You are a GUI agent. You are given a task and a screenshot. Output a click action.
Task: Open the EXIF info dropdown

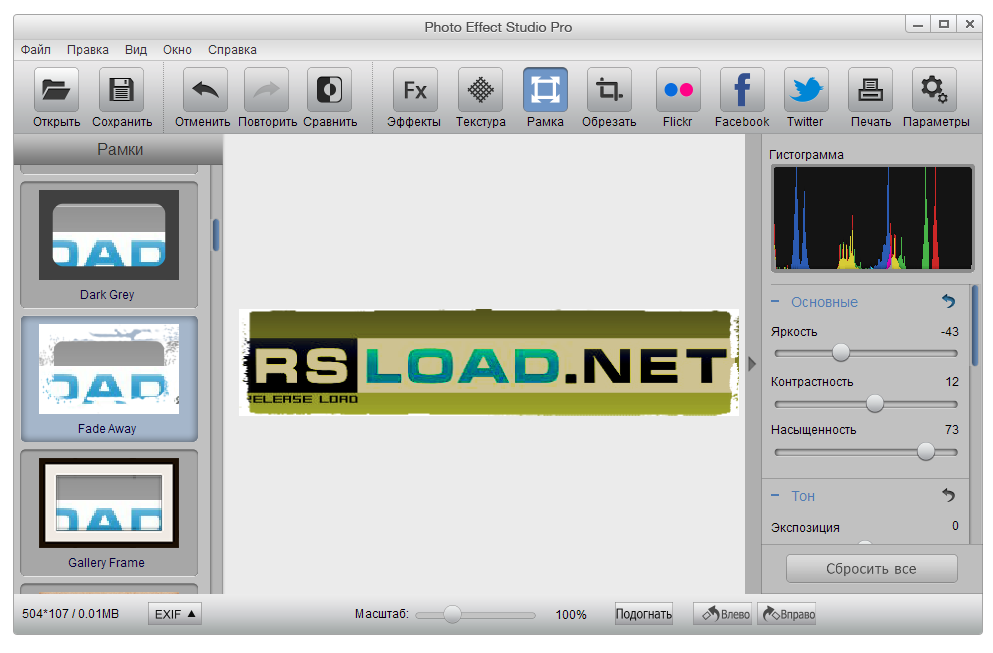(175, 614)
